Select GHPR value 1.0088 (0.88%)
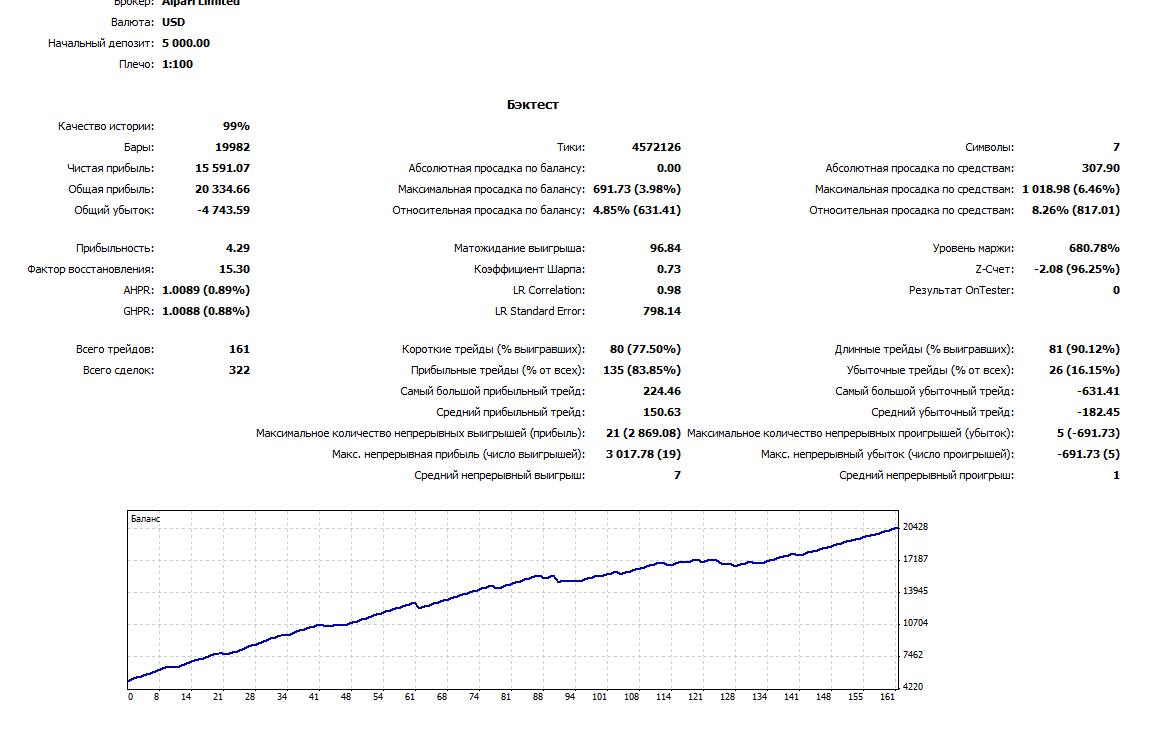 pos(206,311)
